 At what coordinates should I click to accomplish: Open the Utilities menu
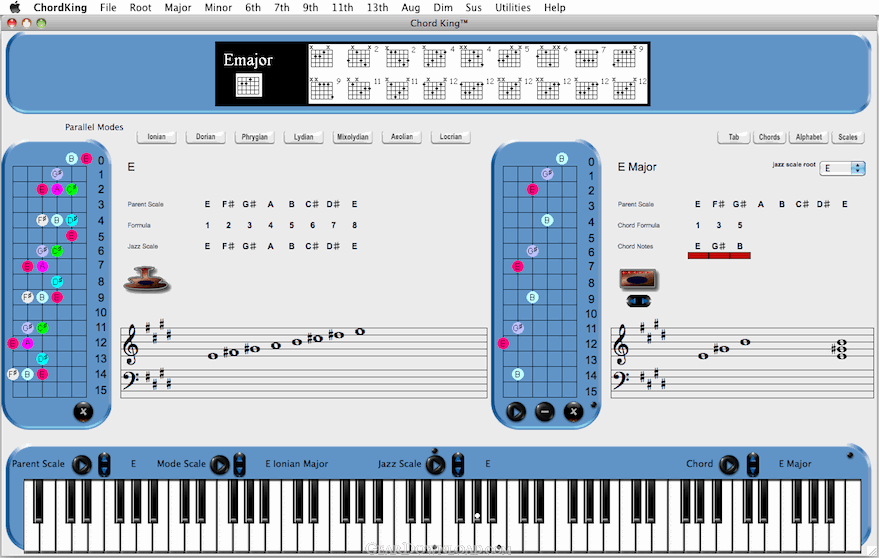[x=512, y=7]
